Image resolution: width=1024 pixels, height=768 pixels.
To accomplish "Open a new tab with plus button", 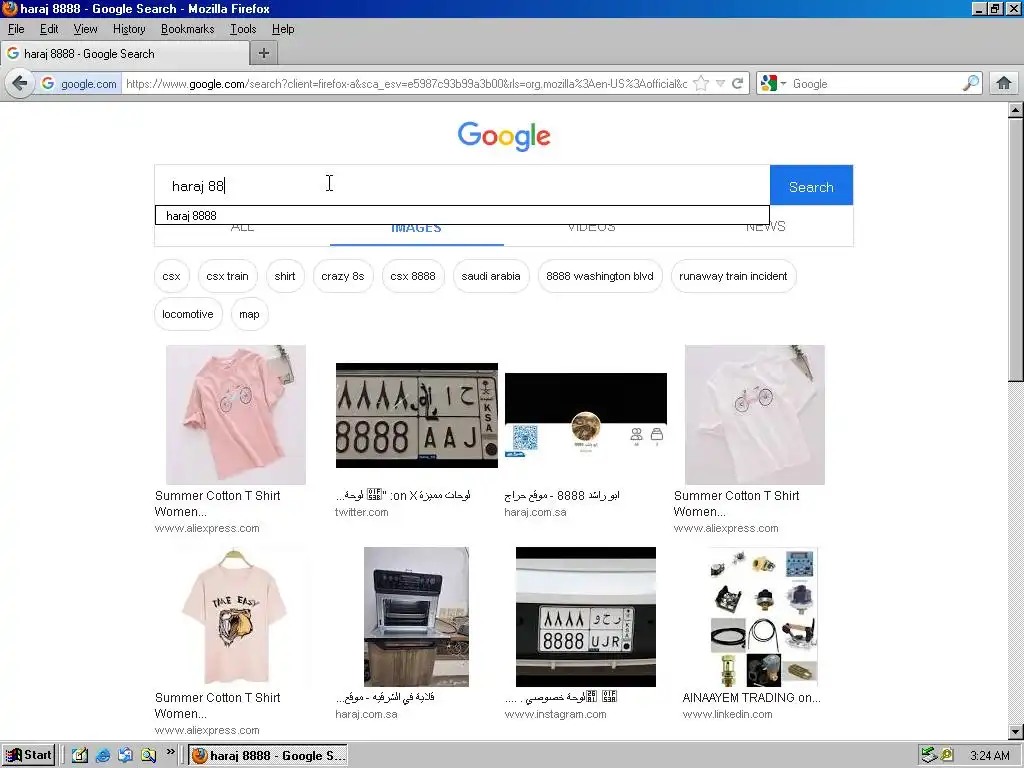I will [264, 54].
